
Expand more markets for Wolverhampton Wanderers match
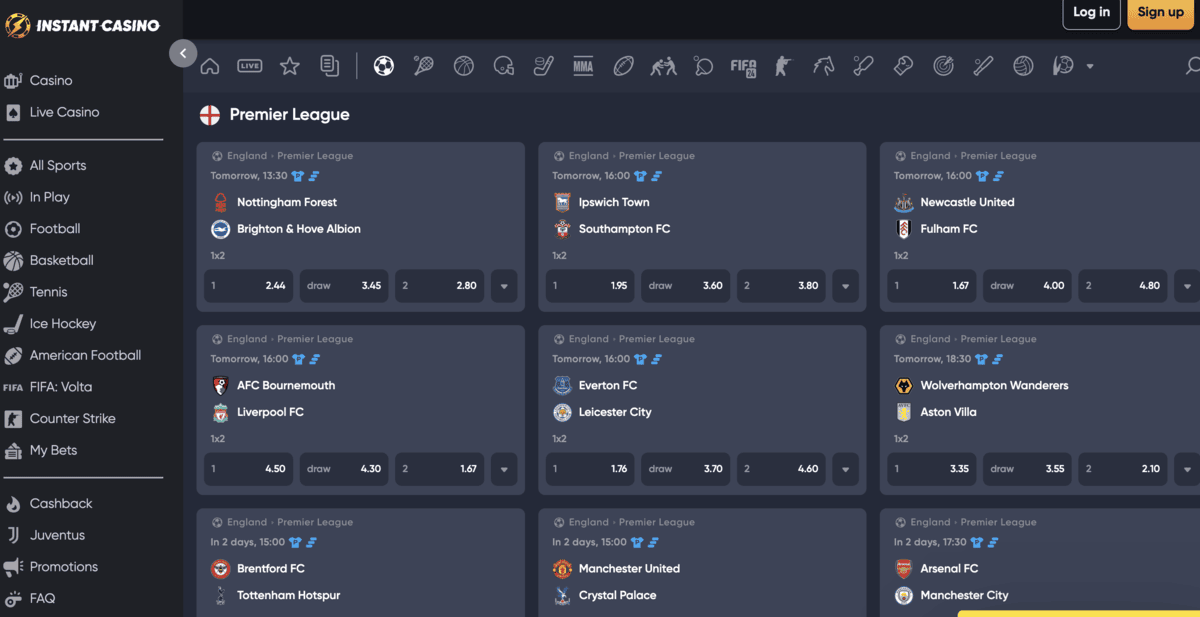point(1187,469)
